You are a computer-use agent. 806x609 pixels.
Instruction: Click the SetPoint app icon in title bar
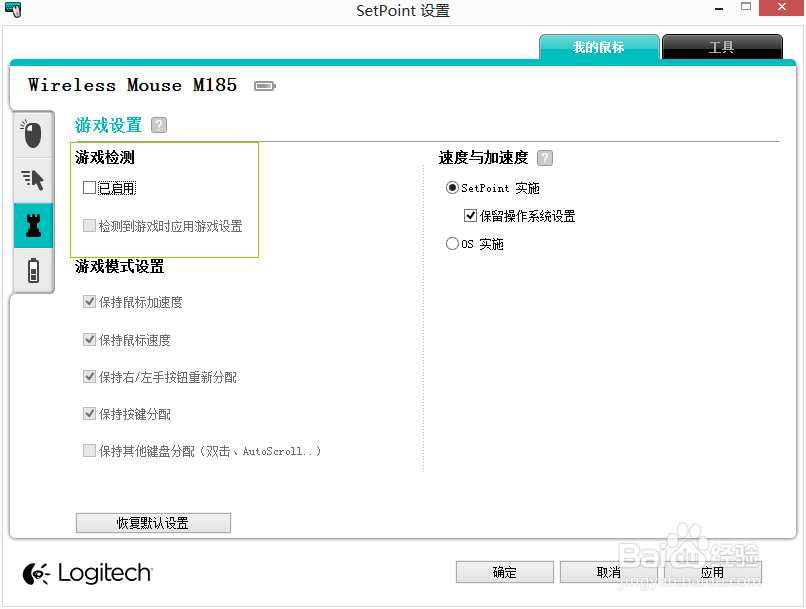tap(13, 9)
